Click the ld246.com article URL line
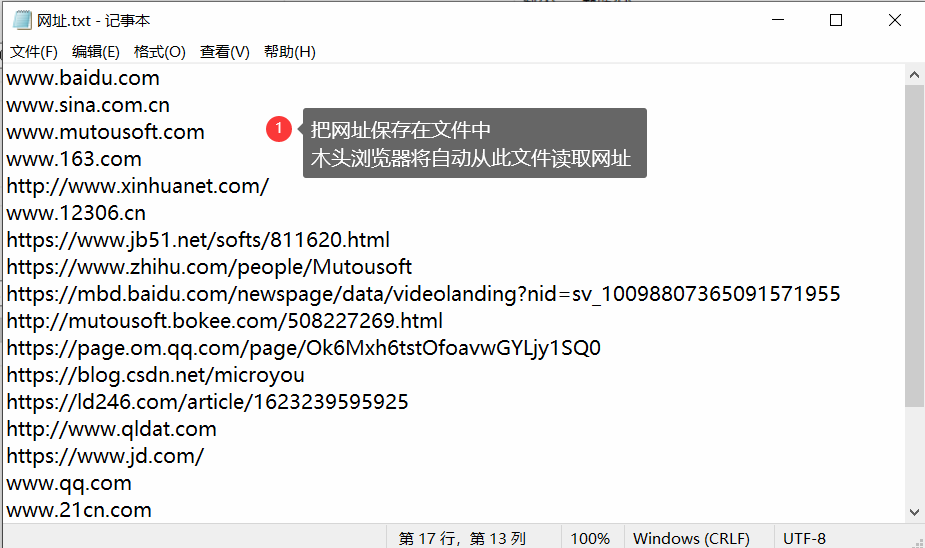 [207, 402]
